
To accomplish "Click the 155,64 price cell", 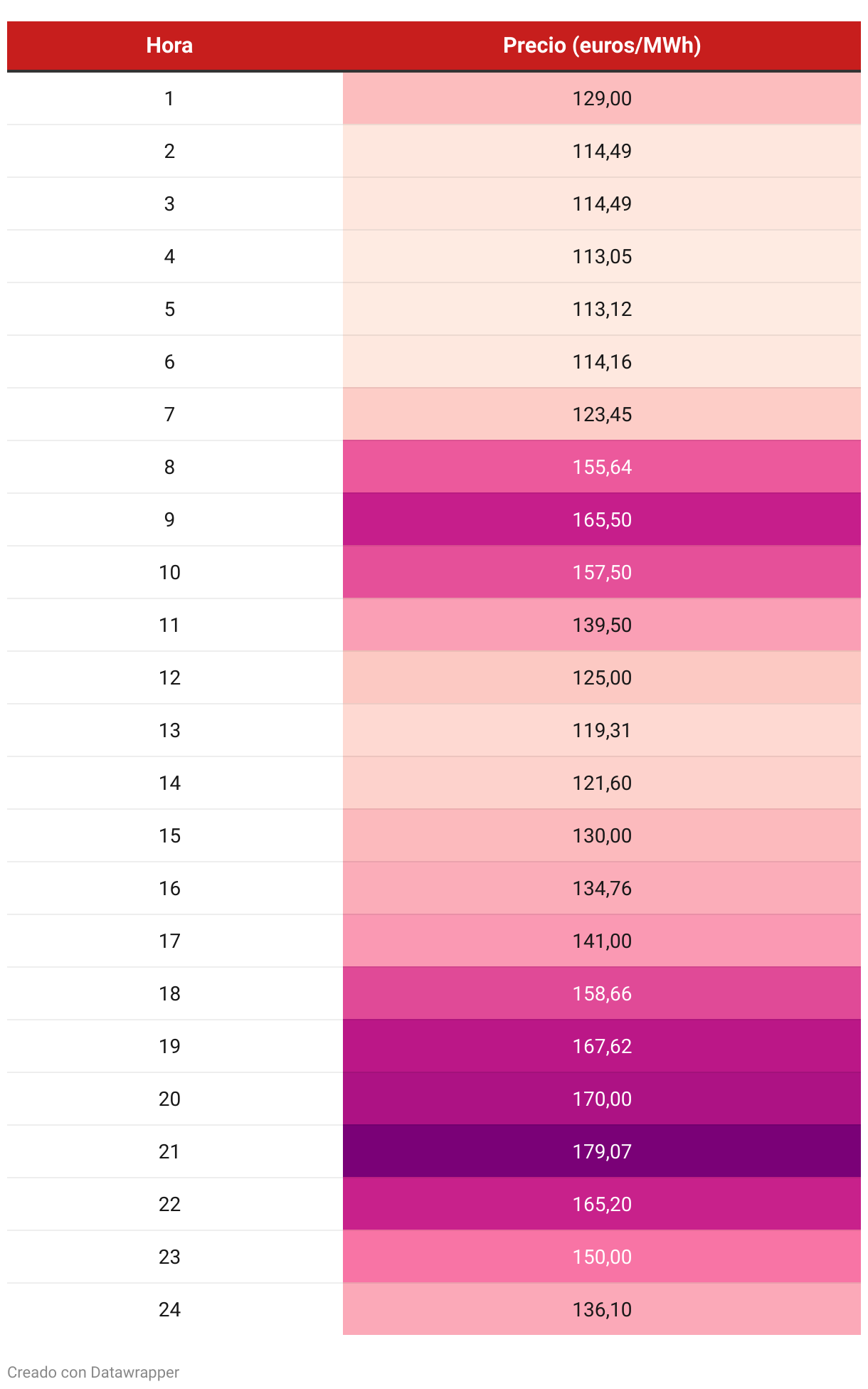I will (x=601, y=467).
